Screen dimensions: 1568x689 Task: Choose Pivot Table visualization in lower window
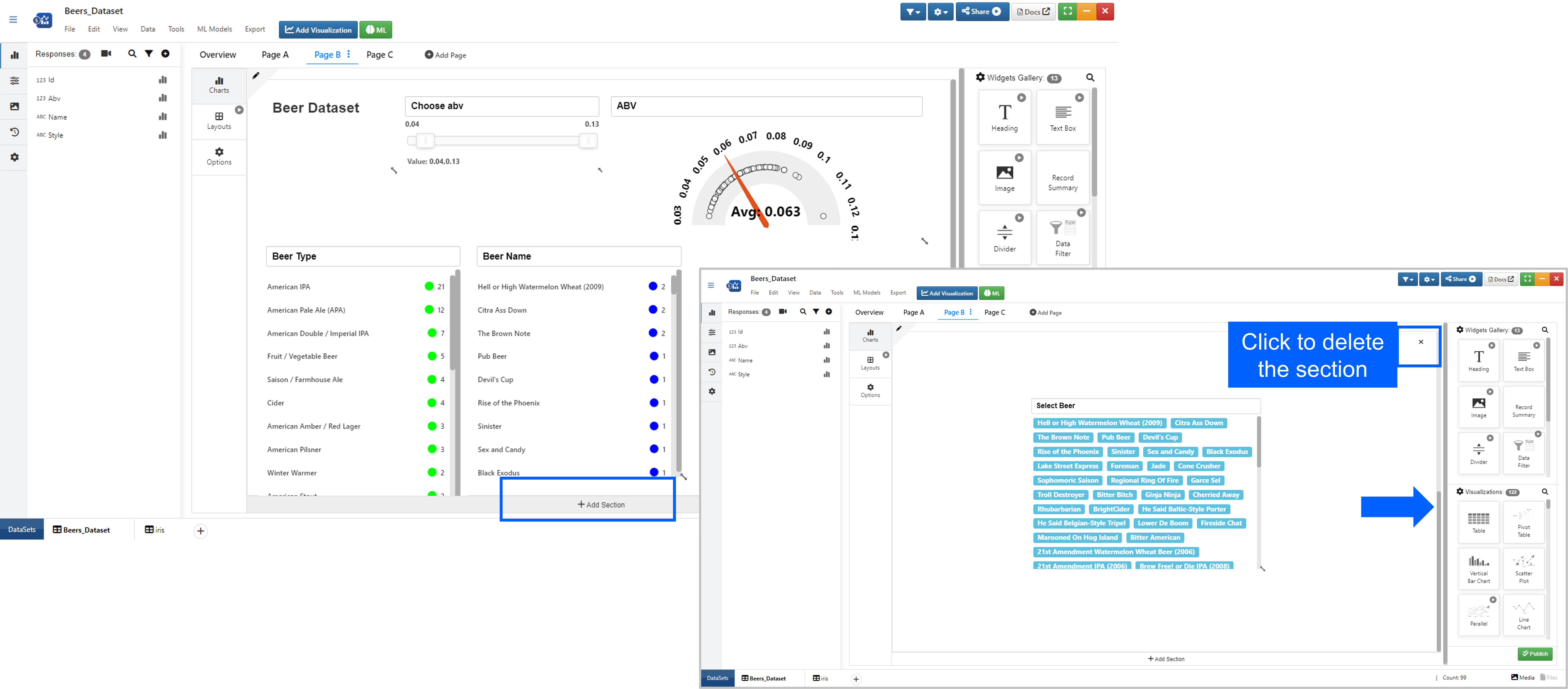coord(1524,522)
